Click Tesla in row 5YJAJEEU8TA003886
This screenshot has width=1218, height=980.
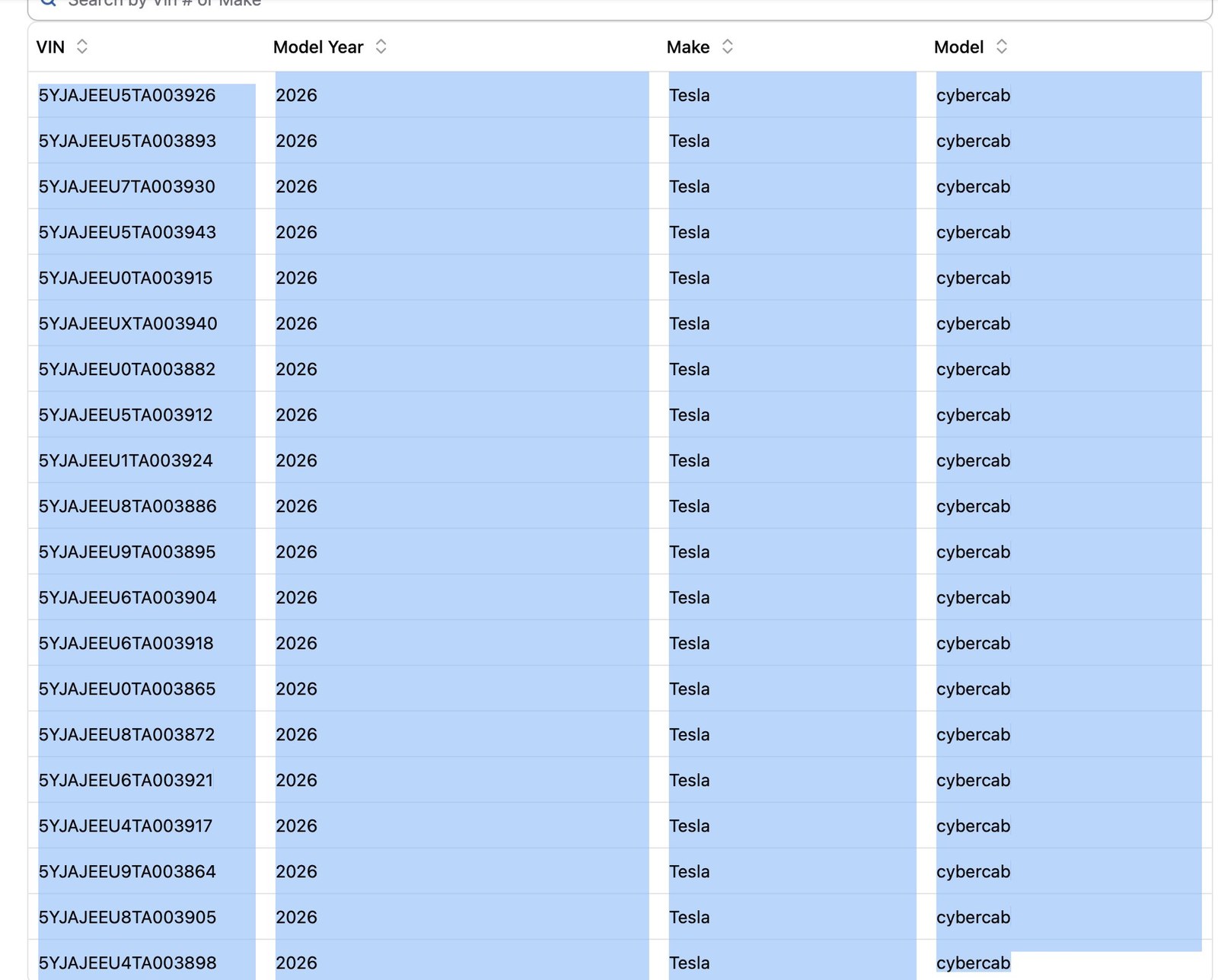click(x=690, y=506)
